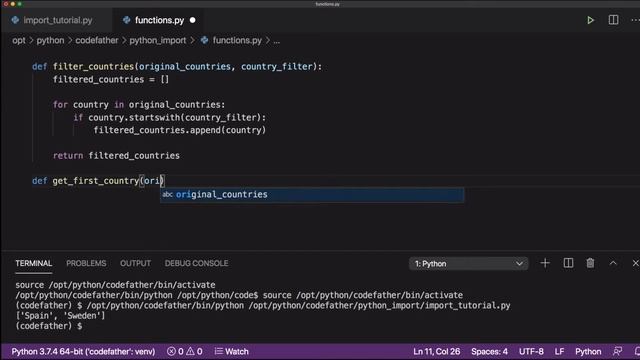Open the 'python_import' breadcrumb folder
This screenshot has width=640, height=360.
pos(158,40)
